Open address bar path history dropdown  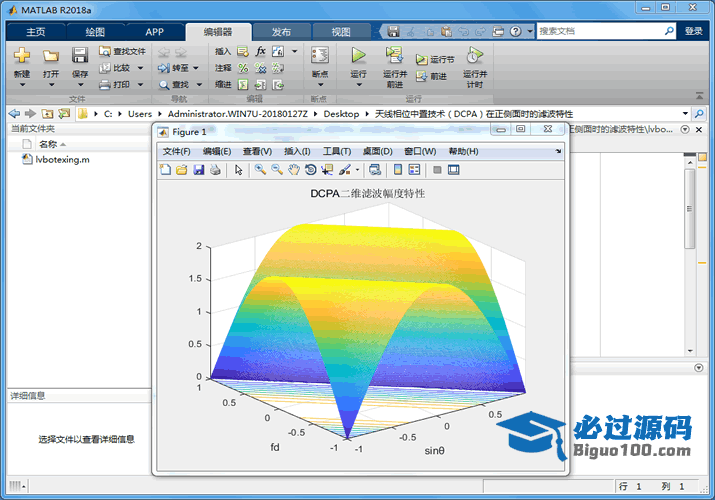685,113
